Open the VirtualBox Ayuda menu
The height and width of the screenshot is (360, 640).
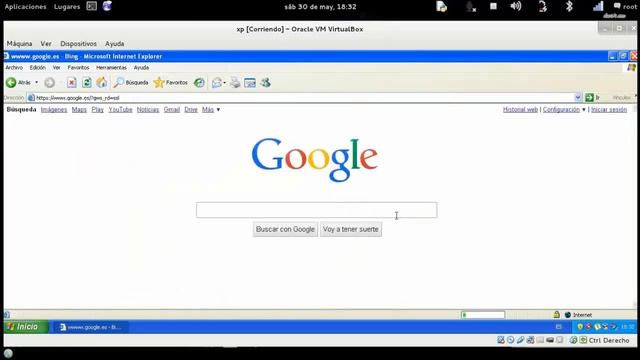point(114,44)
